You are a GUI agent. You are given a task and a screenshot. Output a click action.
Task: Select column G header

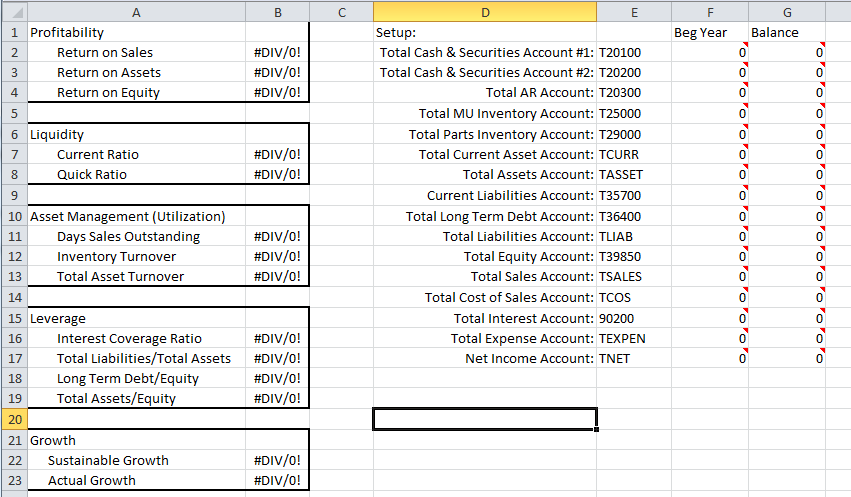point(787,11)
